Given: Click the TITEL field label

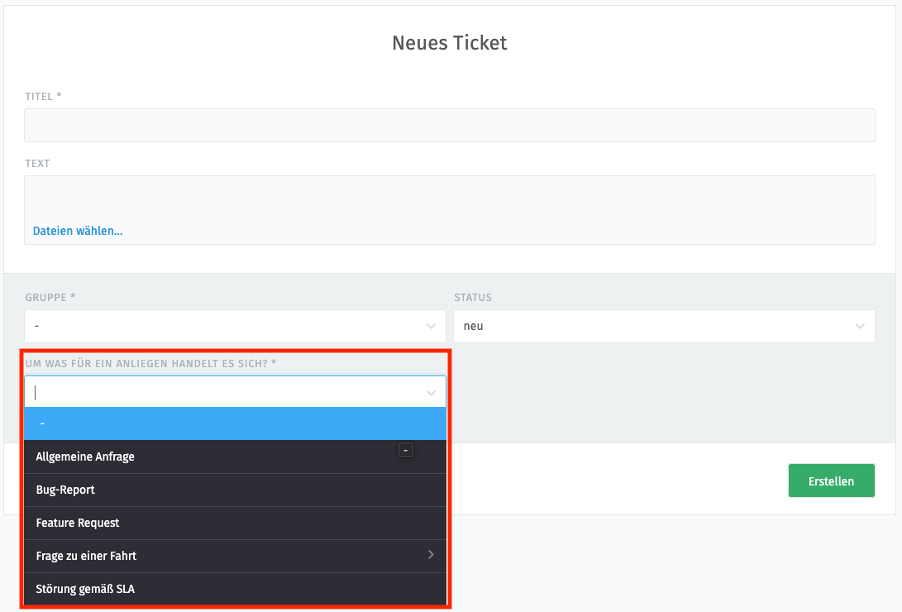Looking at the screenshot, I should (43, 96).
